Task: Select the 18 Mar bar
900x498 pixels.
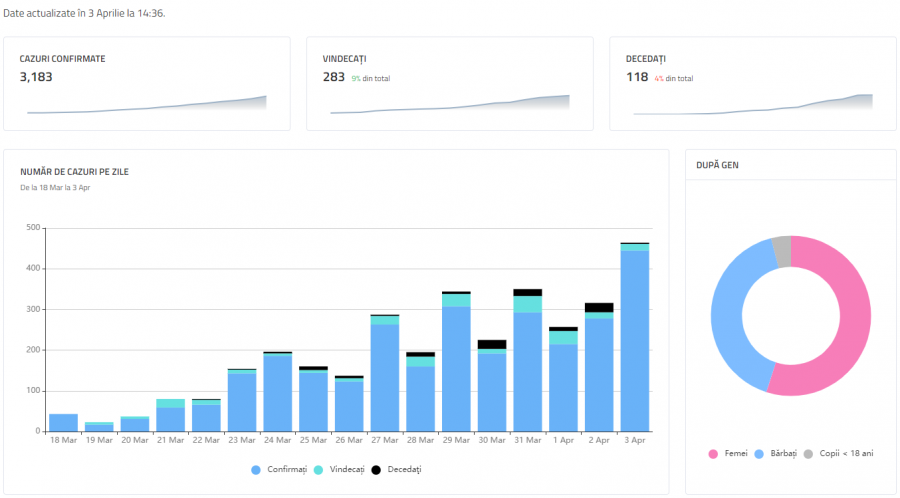Action: pyautogui.click(x=63, y=422)
